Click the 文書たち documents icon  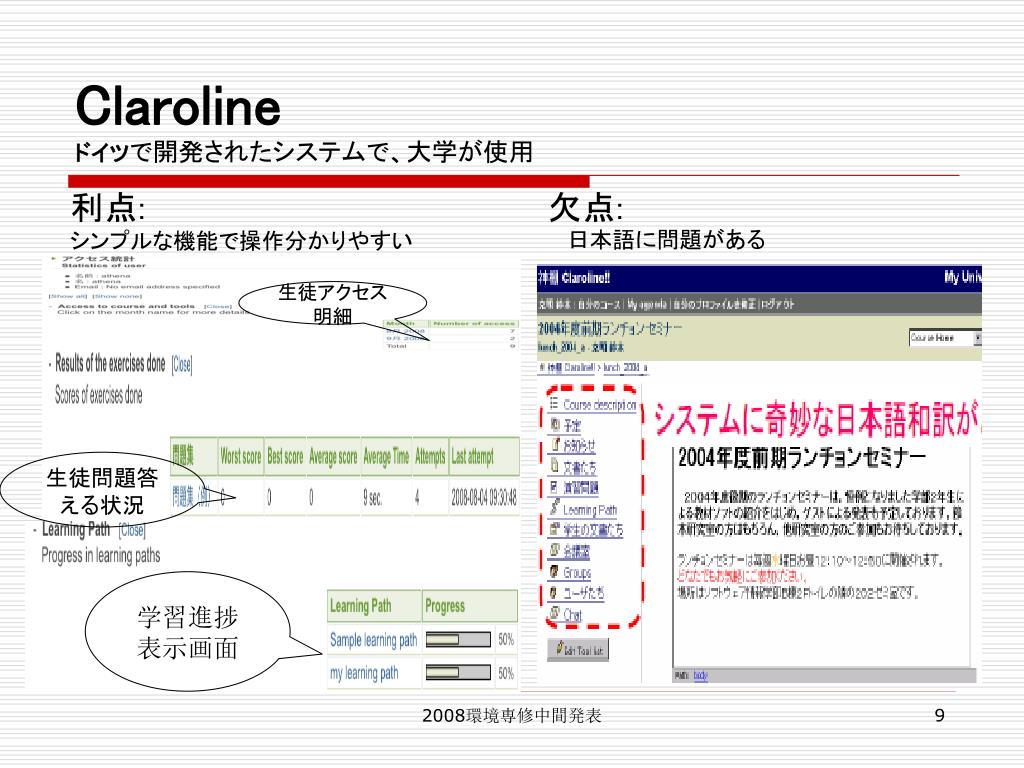tap(555, 466)
